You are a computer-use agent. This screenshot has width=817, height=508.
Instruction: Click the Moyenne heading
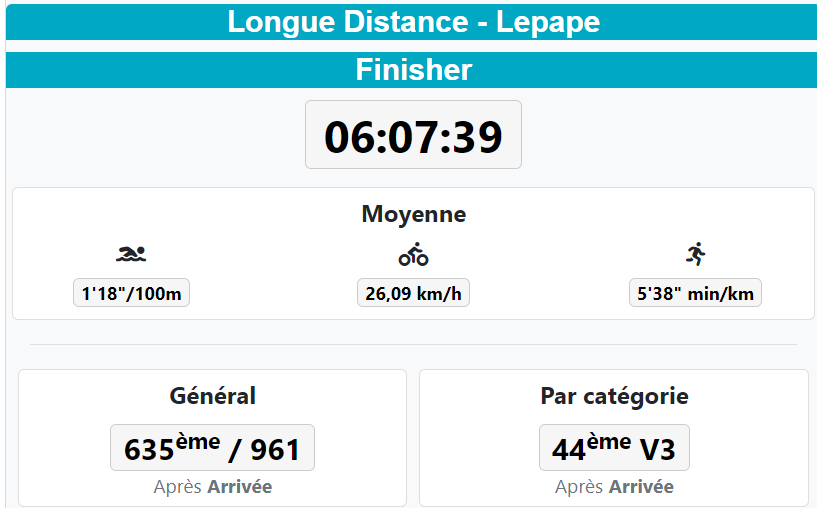(414, 214)
